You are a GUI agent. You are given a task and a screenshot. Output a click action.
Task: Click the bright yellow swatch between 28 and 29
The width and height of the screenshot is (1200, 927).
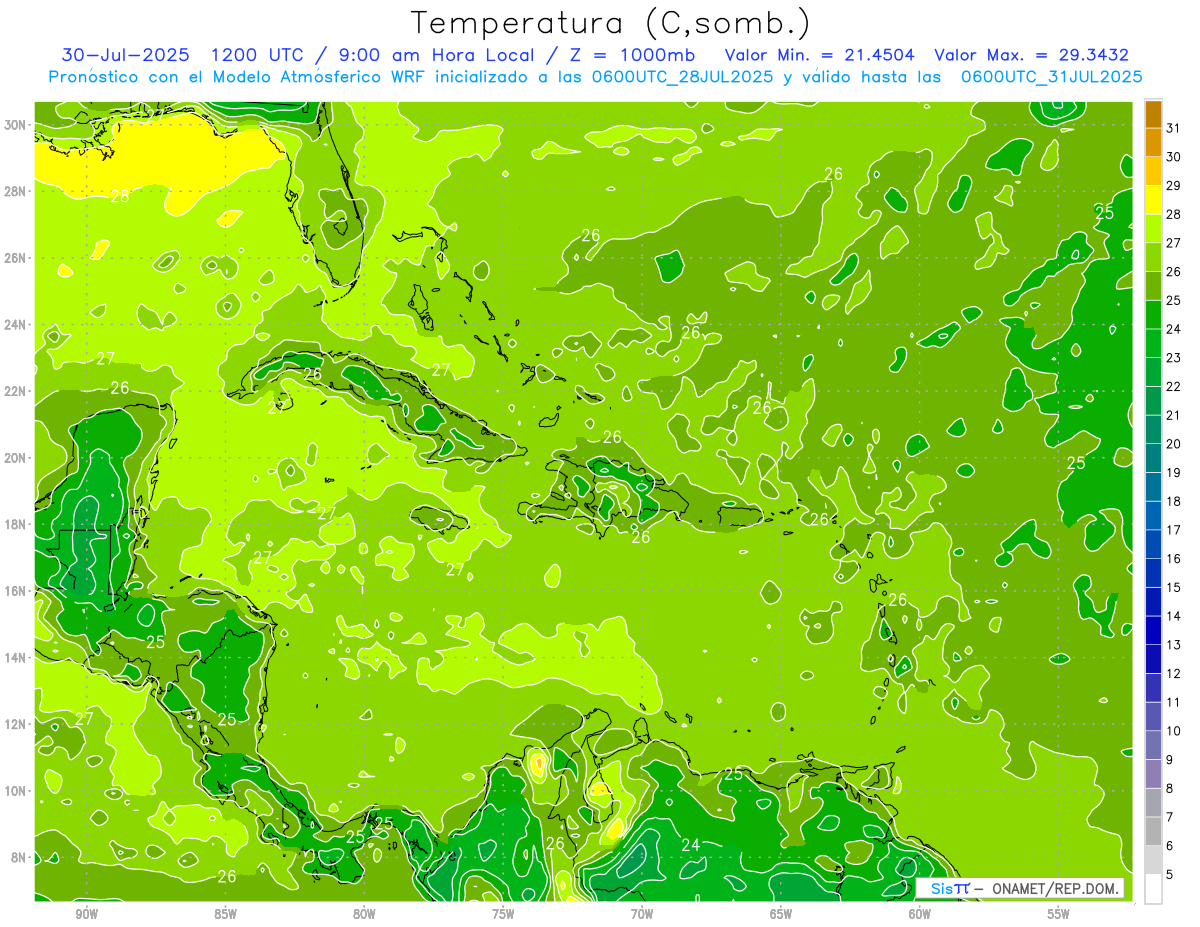pyautogui.click(x=1153, y=201)
